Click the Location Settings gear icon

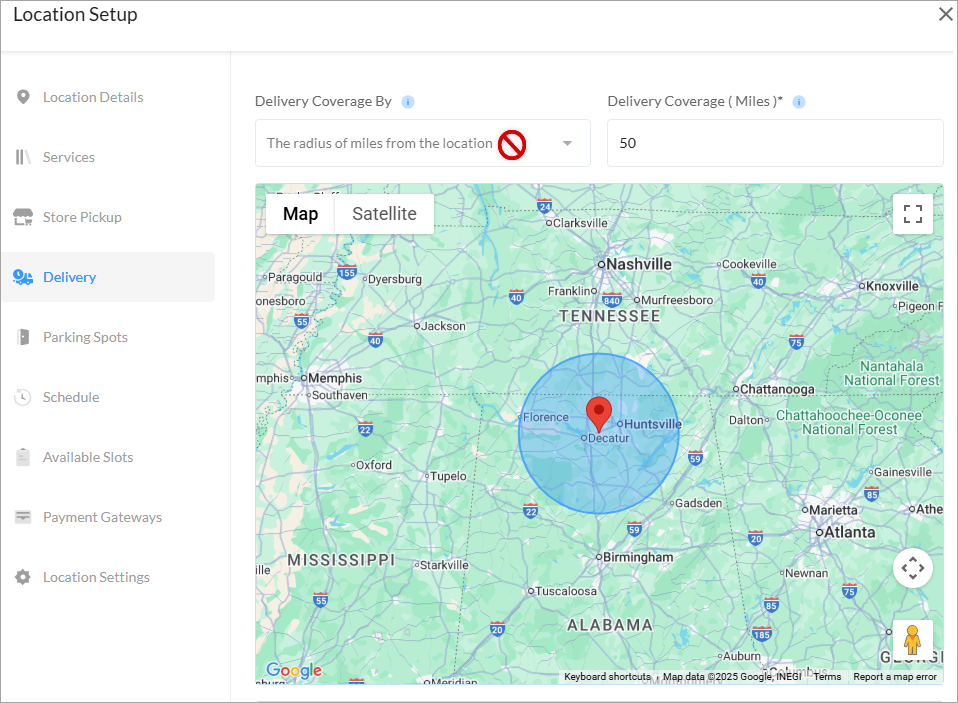pos(23,577)
